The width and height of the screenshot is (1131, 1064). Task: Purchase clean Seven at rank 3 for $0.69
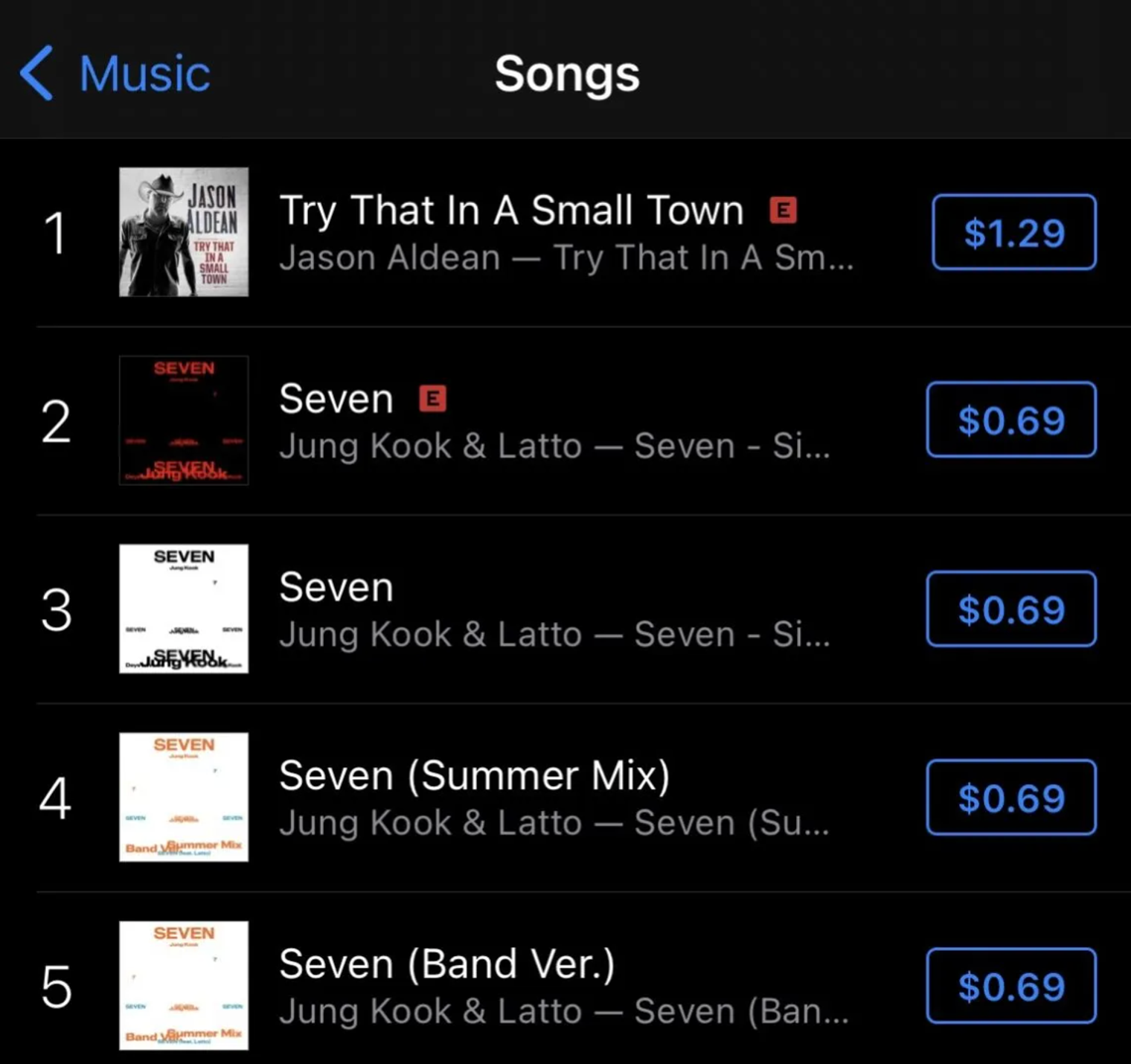click(1011, 609)
